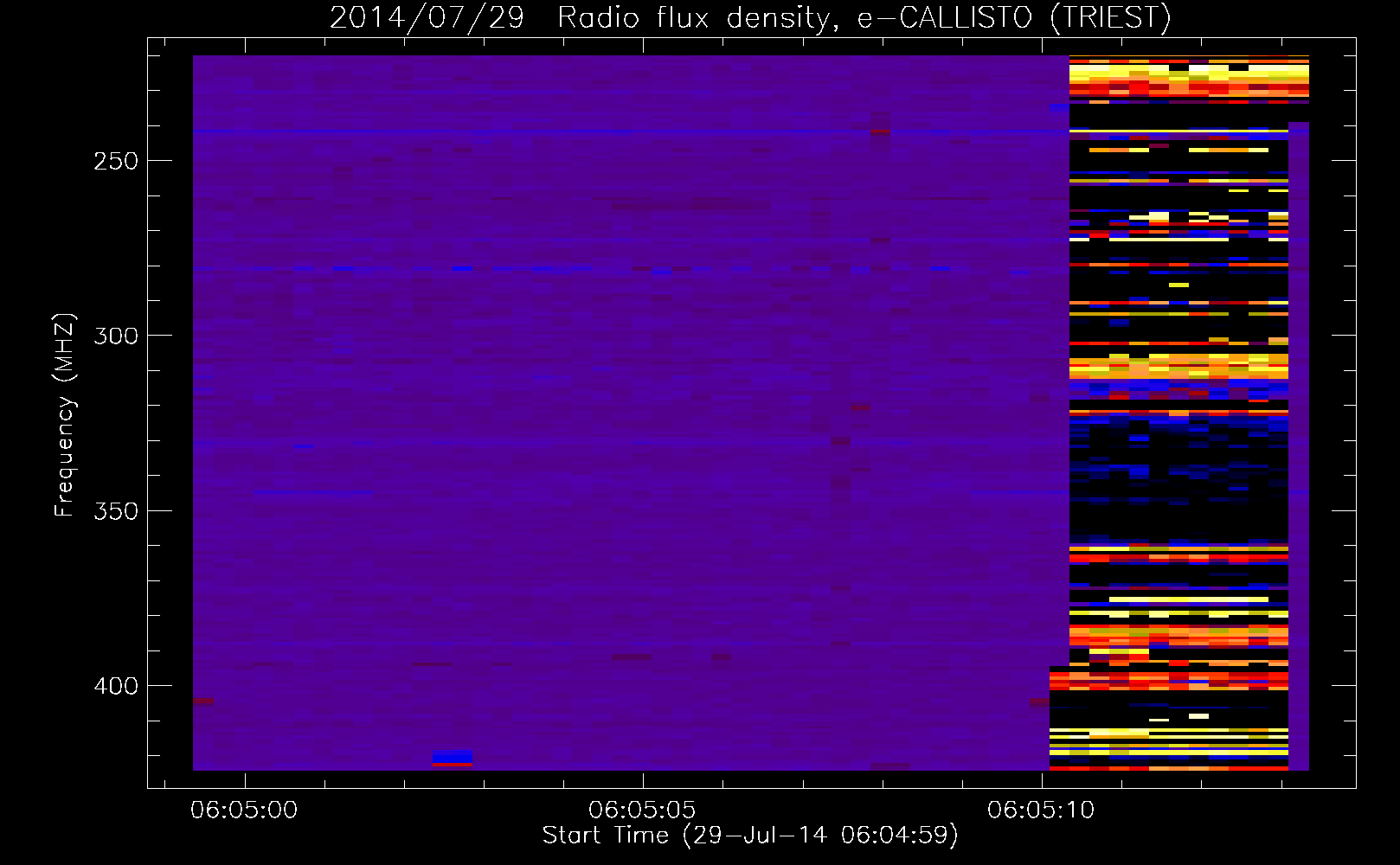Select the "Frequency (MHZ)" y-axis label
1400x865 pixels.
point(65,415)
